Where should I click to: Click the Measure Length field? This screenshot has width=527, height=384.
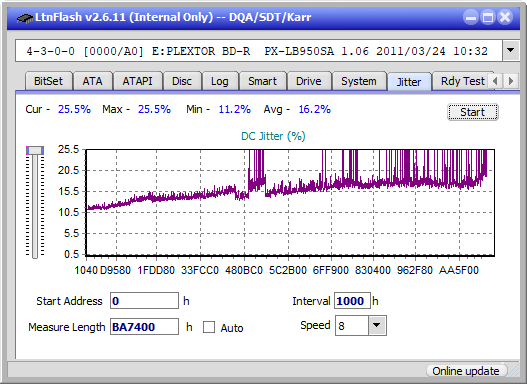145,327
